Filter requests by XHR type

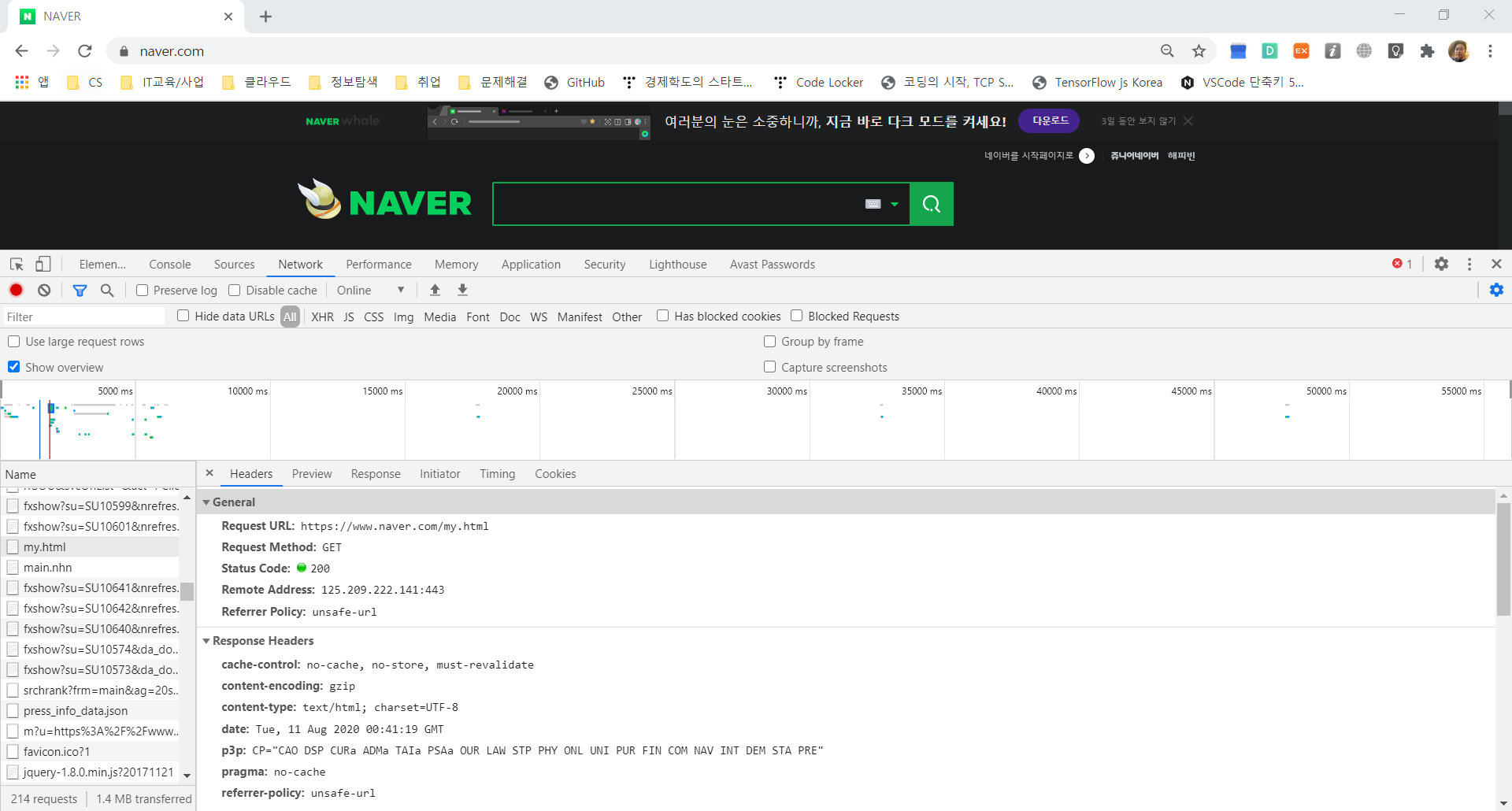(322, 317)
